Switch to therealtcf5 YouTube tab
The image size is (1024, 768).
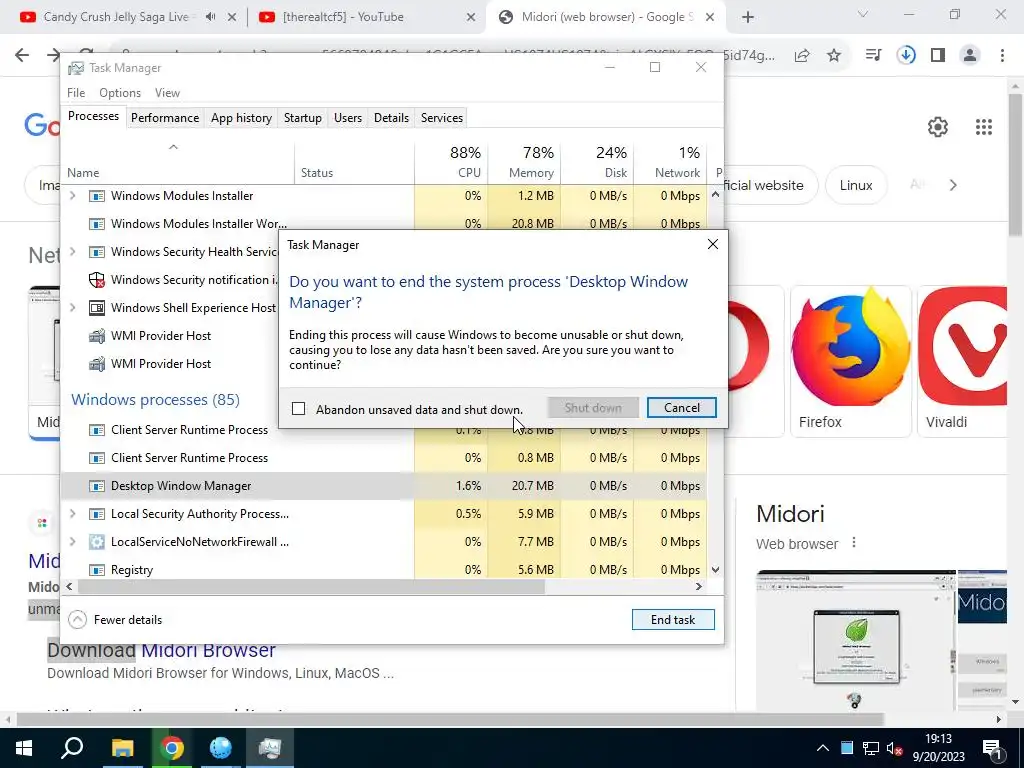(x=343, y=17)
